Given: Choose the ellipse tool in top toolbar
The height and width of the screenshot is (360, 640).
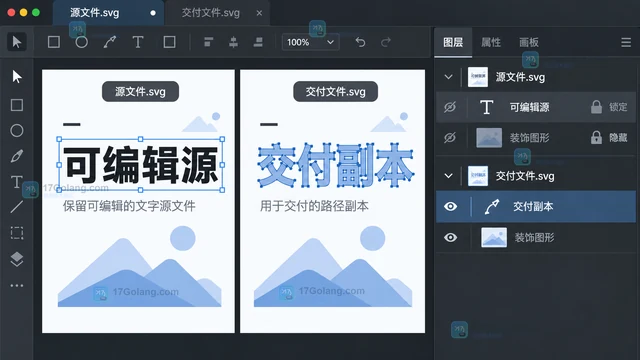Looking at the screenshot, I should coord(81,42).
